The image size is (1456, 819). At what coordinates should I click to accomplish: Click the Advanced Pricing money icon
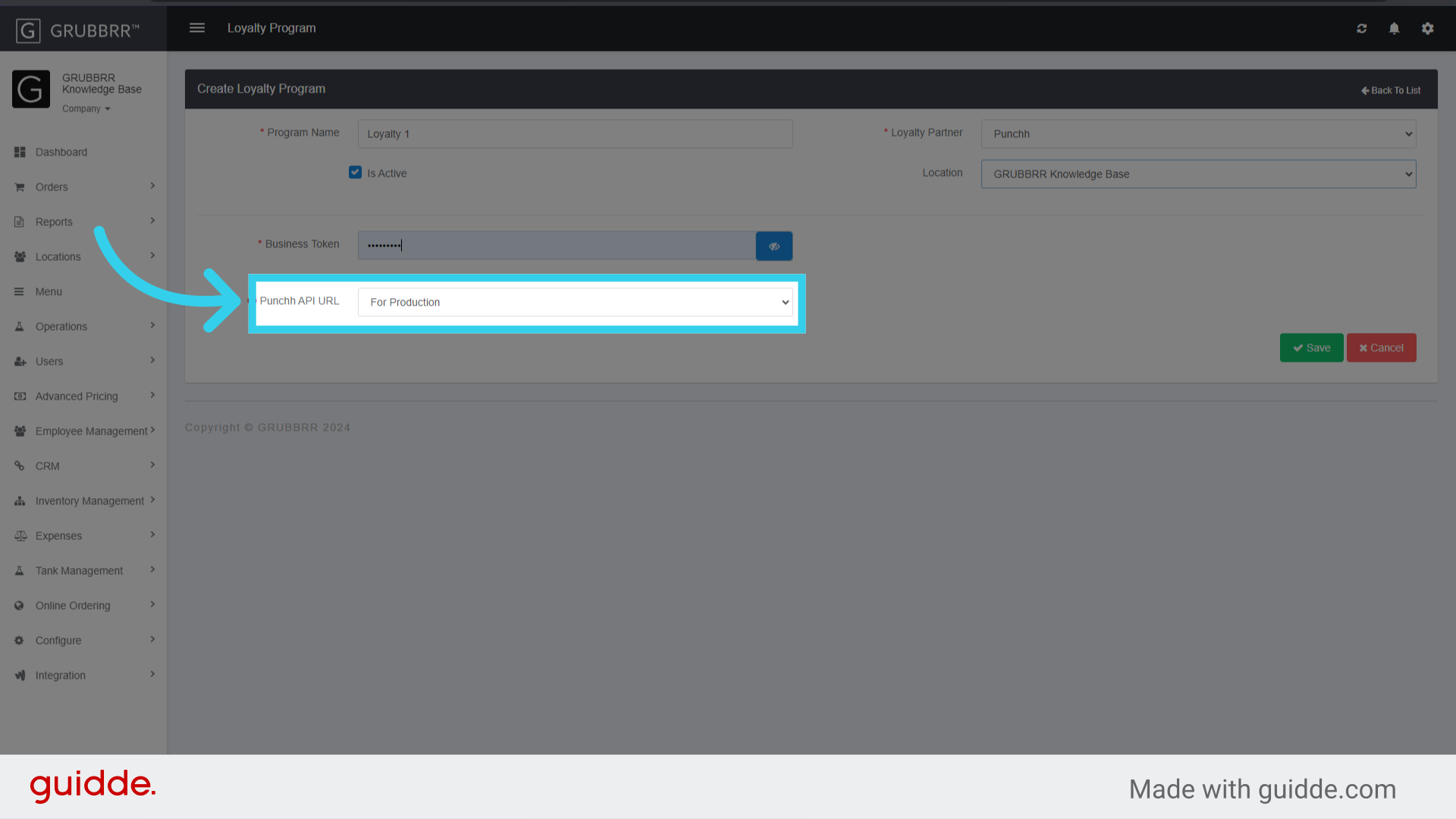pos(20,397)
